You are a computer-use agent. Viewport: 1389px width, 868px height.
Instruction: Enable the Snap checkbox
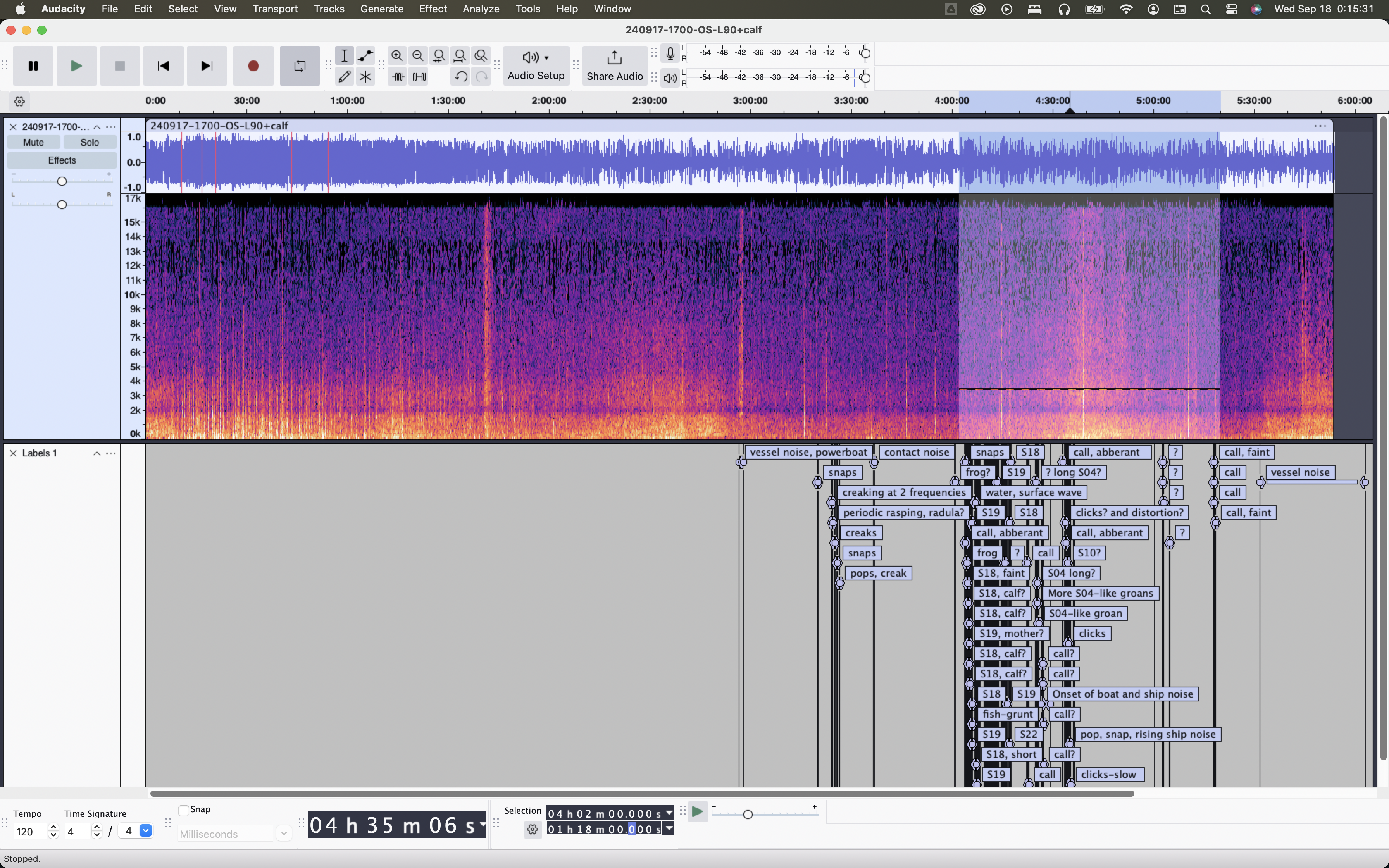pos(184,809)
